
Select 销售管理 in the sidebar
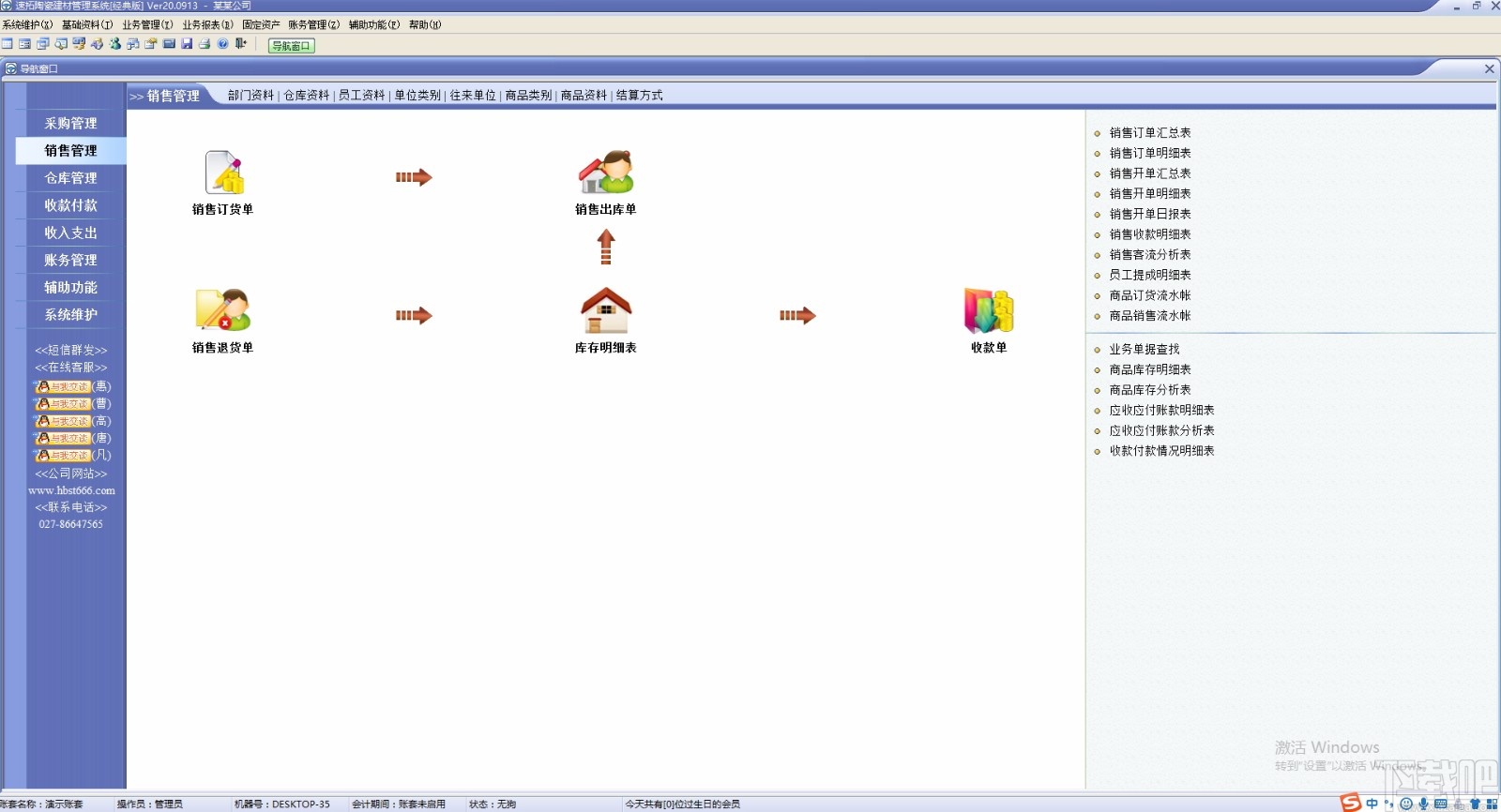[x=71, y=151]
